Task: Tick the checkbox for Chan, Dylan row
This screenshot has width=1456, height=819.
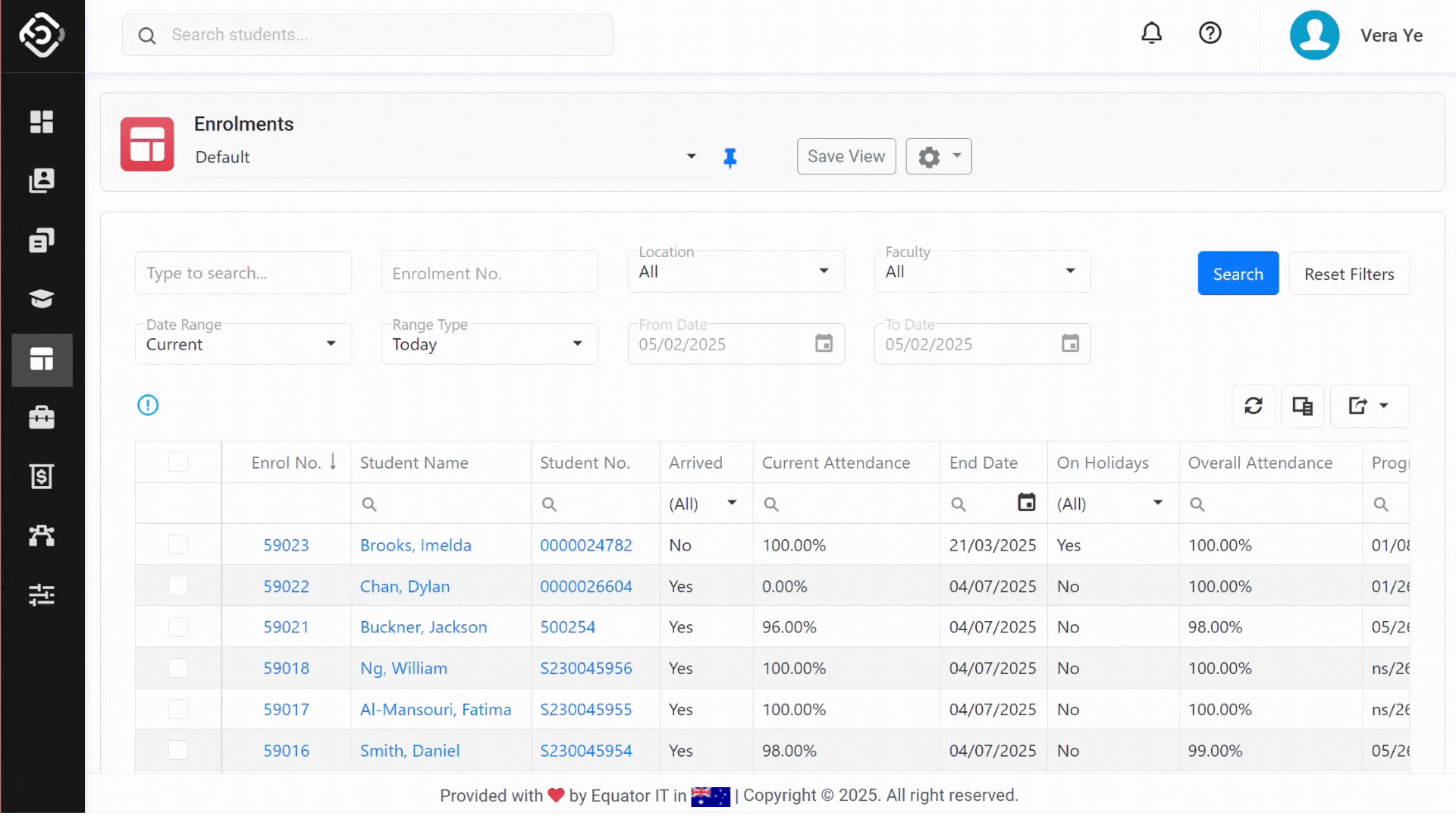Action: point(177,585)
